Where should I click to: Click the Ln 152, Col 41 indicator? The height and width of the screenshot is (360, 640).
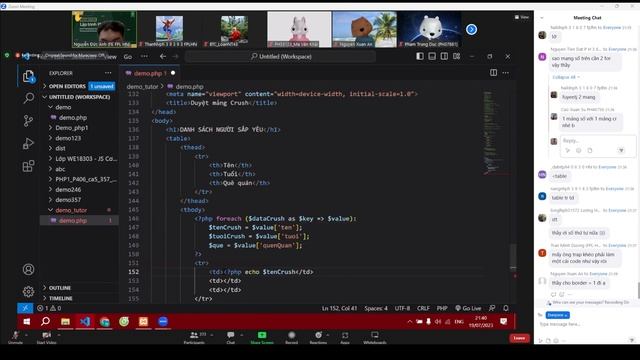click(x=340, y=308)
